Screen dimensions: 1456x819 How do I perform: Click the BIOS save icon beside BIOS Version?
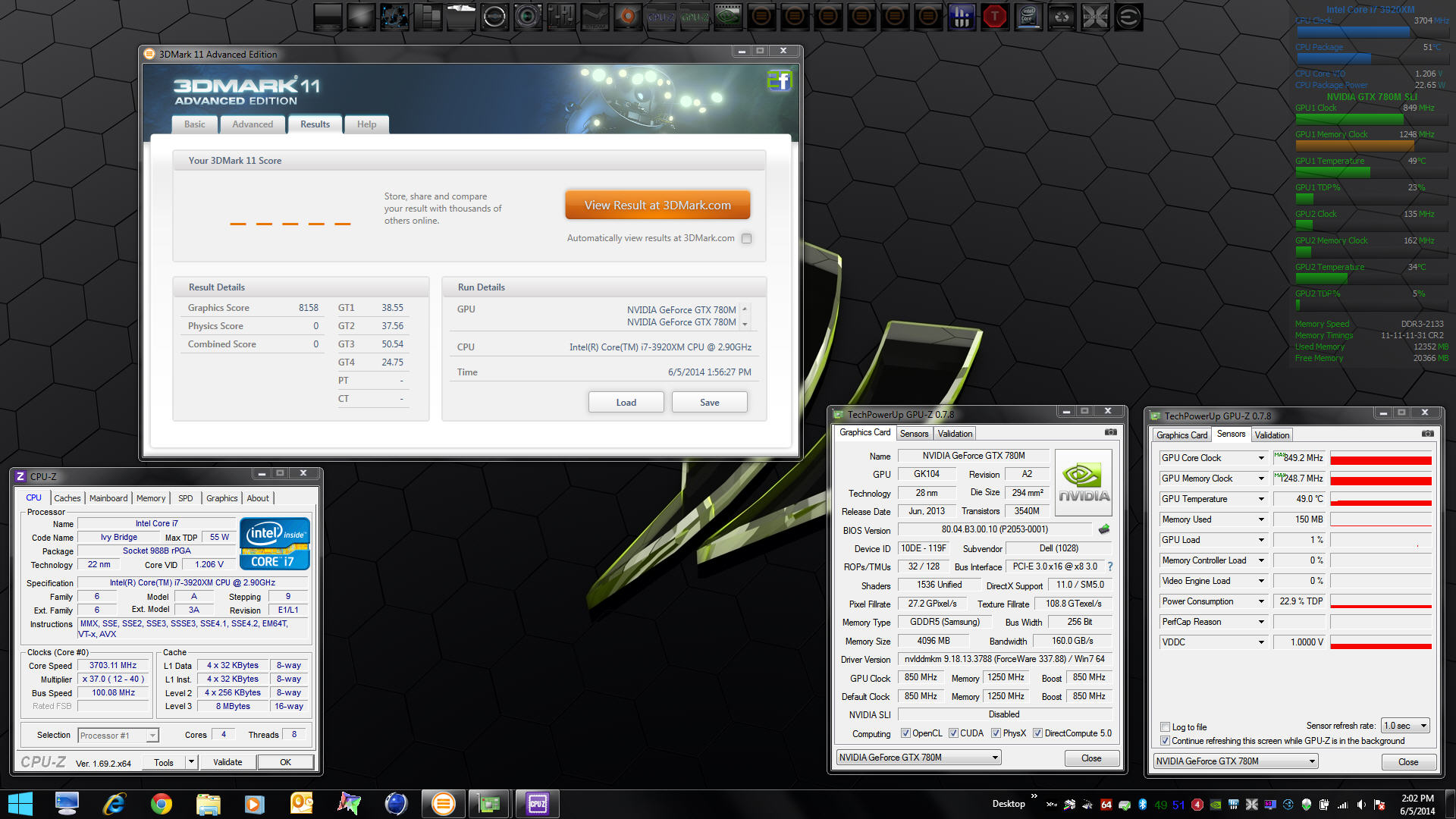[1103, 529]
